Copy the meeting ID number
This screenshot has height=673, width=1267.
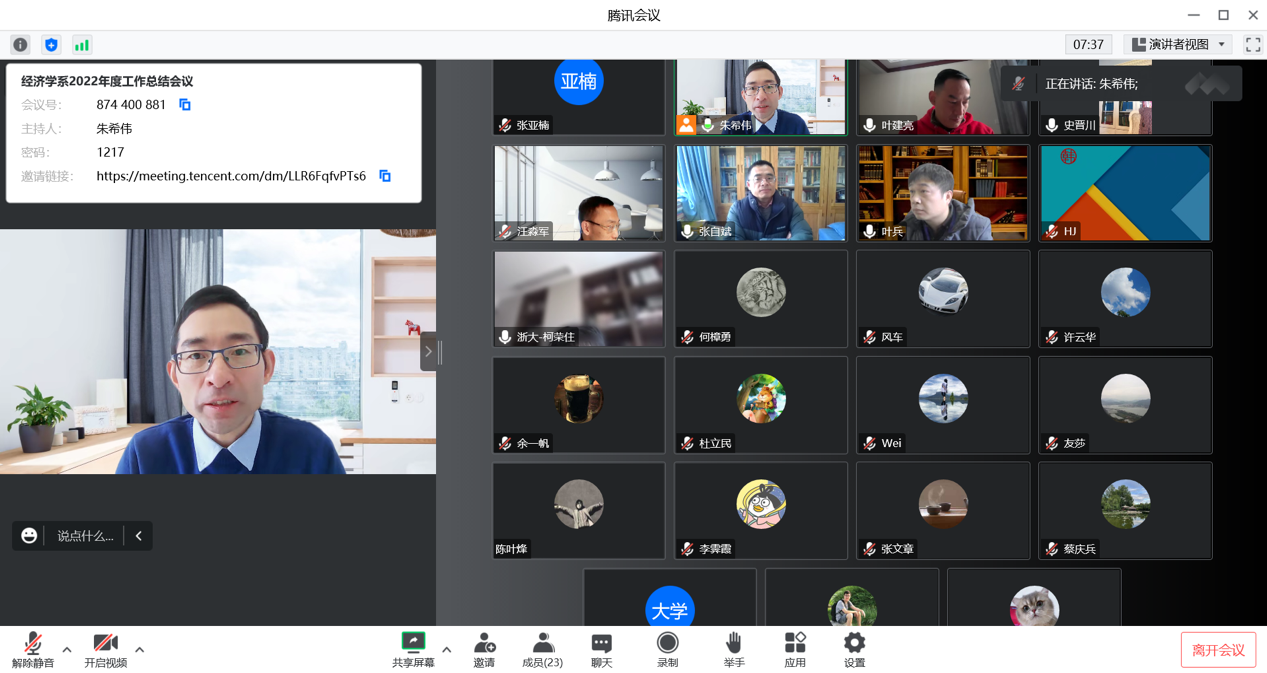pyautogui.click(x=185, y=105)
